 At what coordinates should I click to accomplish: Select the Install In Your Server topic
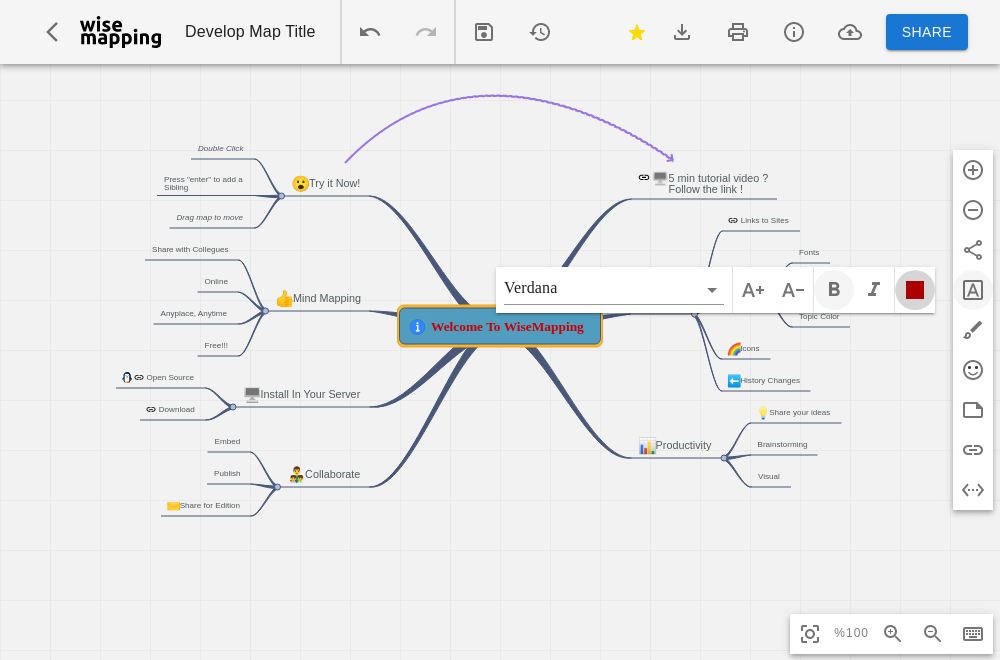(x=310, y=394)
